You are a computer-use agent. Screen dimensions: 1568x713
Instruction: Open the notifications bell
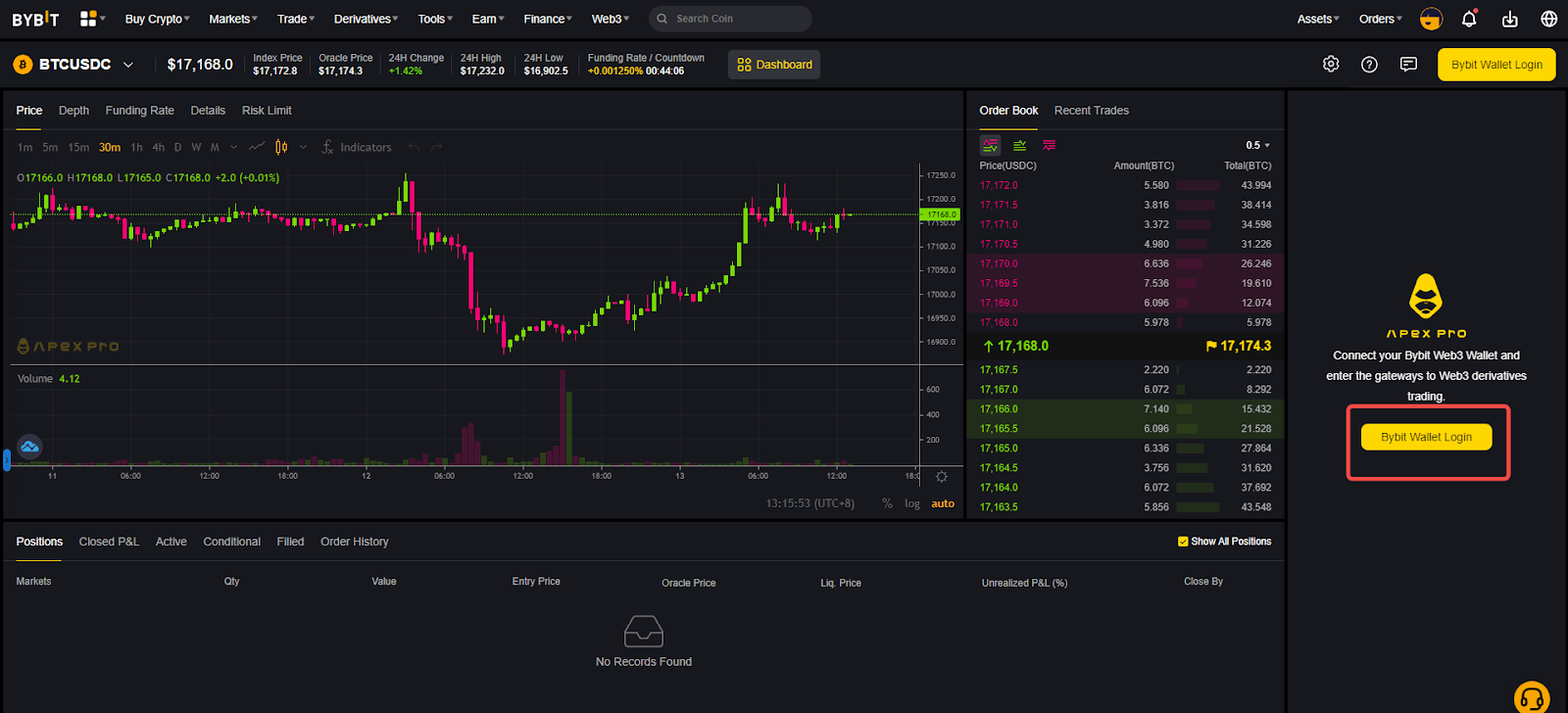click(x=1469, y=19)
